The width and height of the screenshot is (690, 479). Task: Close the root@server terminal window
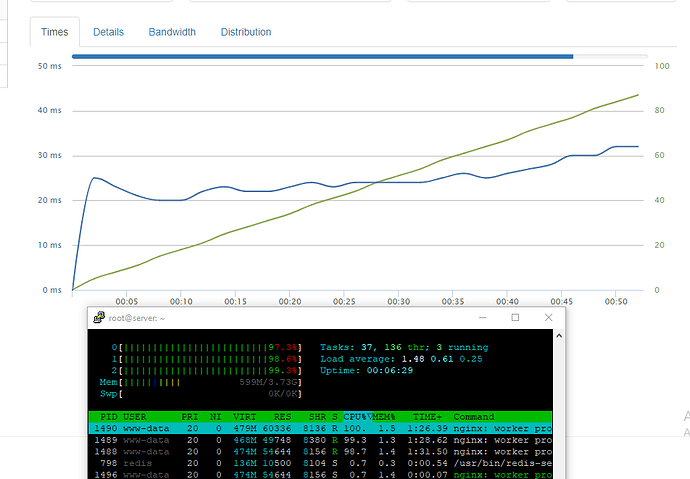(548, 318)
